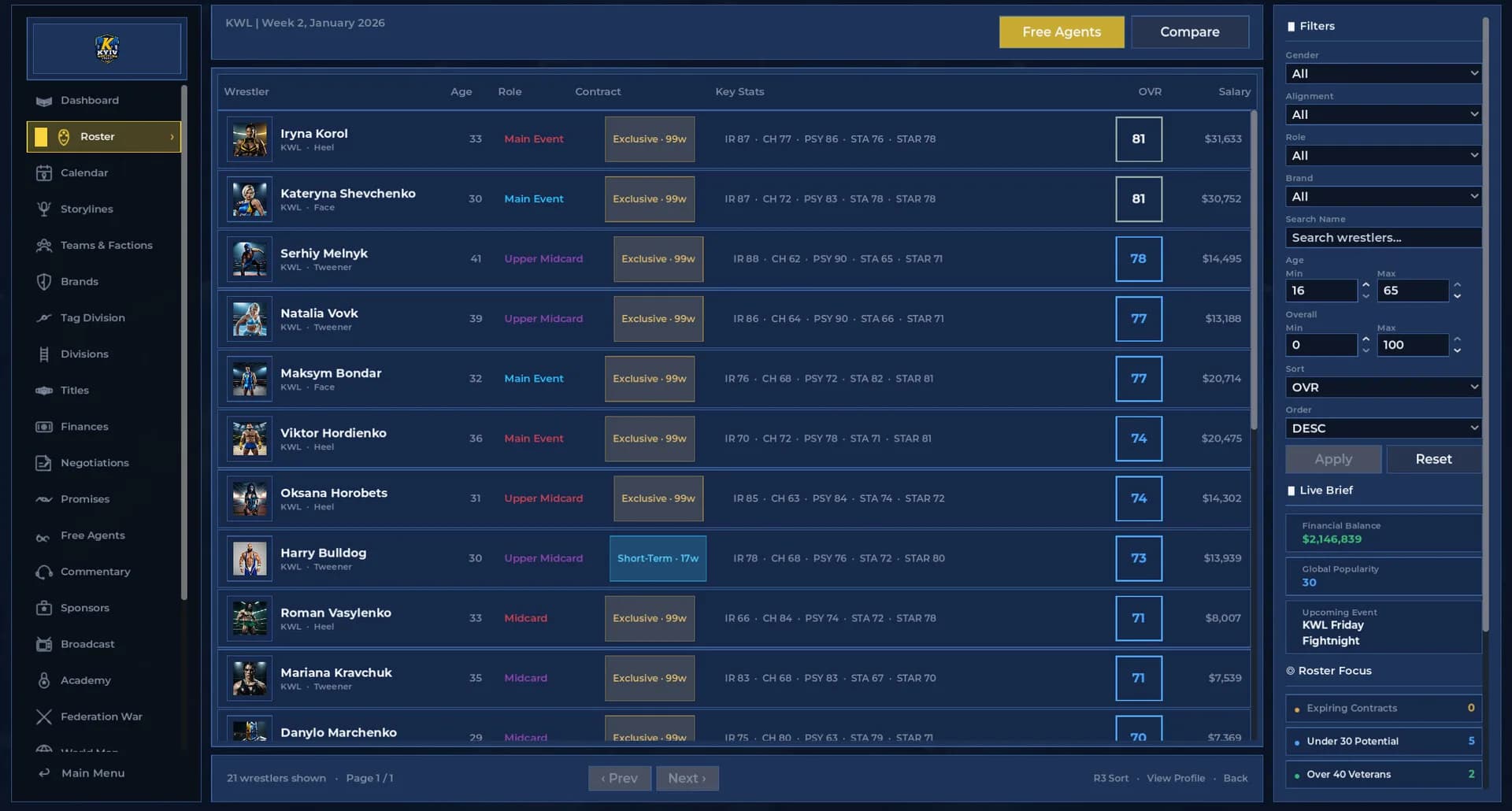Click the Reset filters button
This screenshot has height=811, width=1512.
coord(1433,459)
